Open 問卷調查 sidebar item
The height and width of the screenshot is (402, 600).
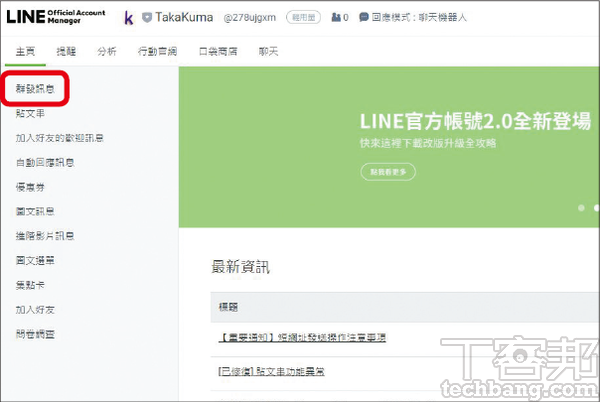click(x=35, y=334)
